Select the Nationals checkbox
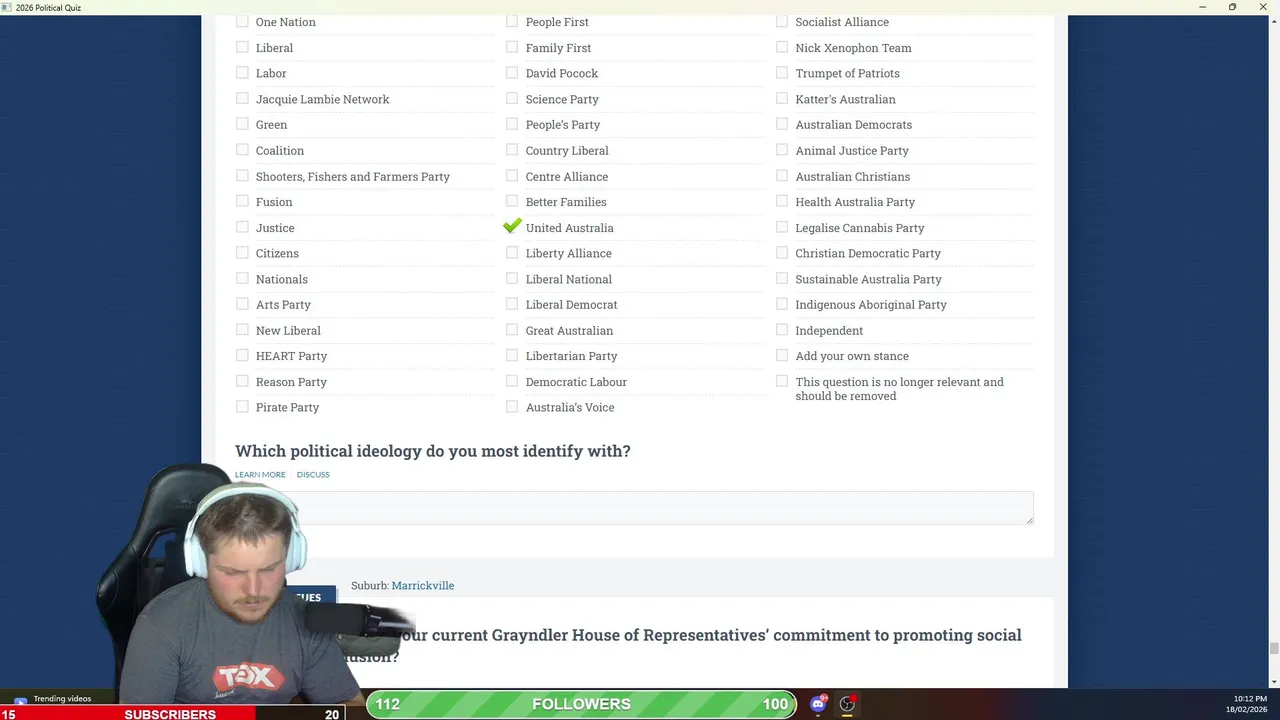Image resolution: width=1280 pixels, height=720 pixels. 242,278
